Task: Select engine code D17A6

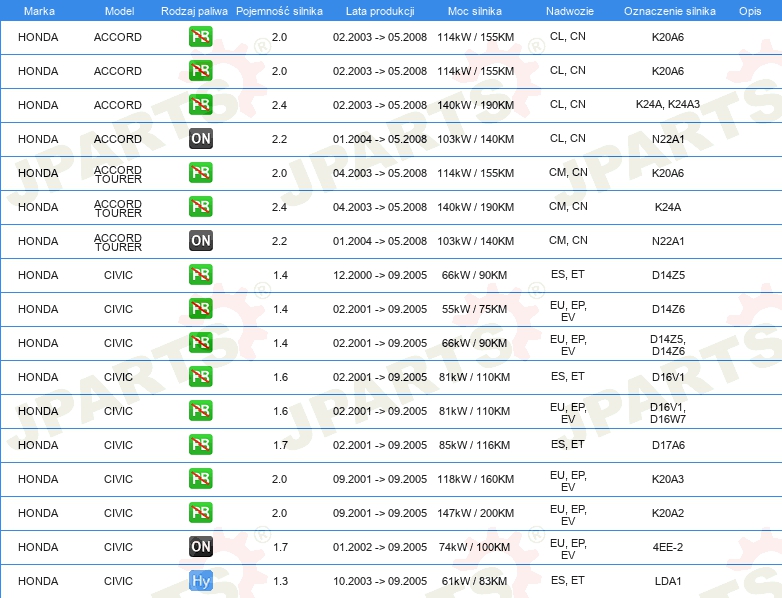Action: point(668,445)
